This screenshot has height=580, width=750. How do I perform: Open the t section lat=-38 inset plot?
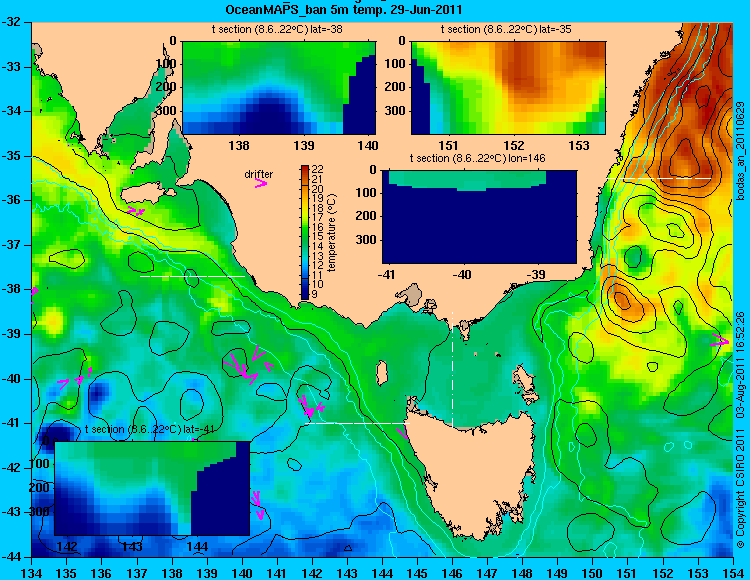click(x=279, y=88)
